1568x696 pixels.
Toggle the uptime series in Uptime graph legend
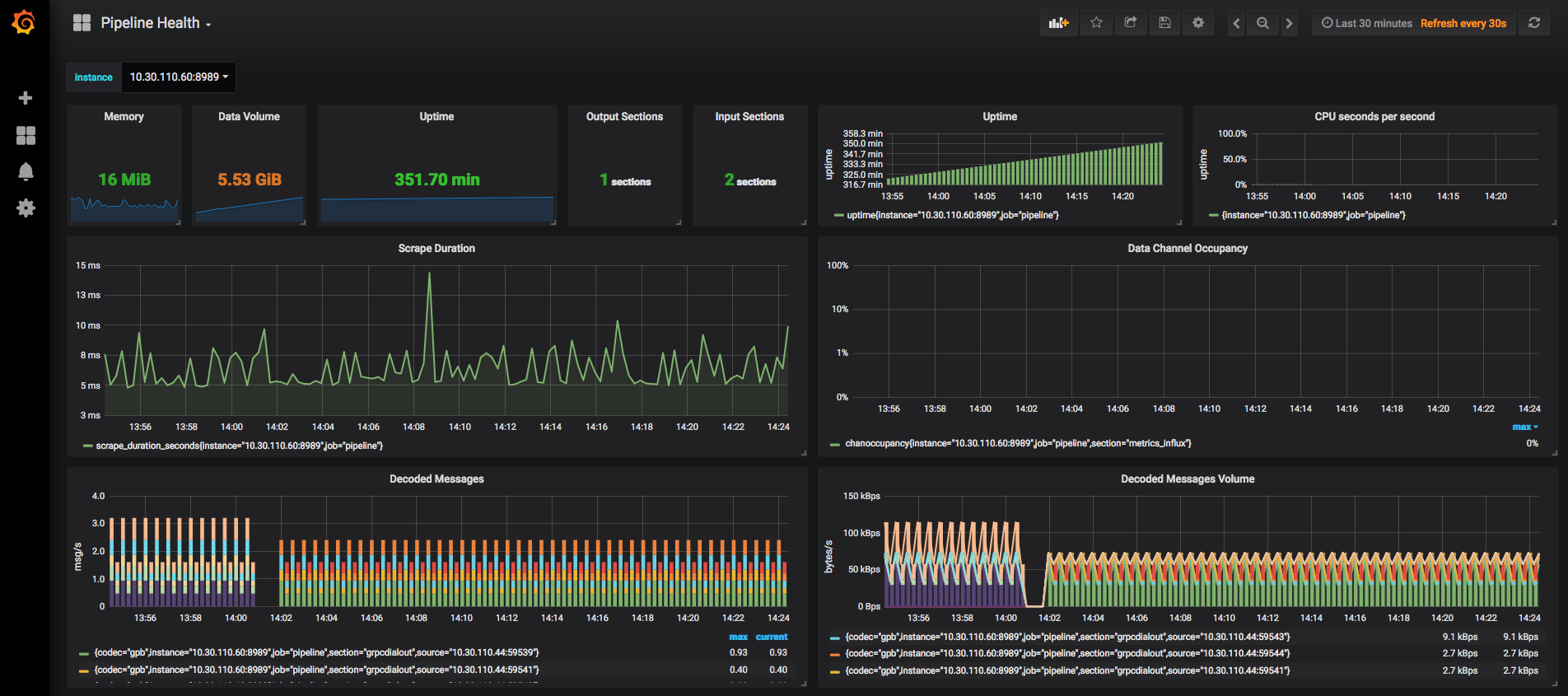pos(952,215)
